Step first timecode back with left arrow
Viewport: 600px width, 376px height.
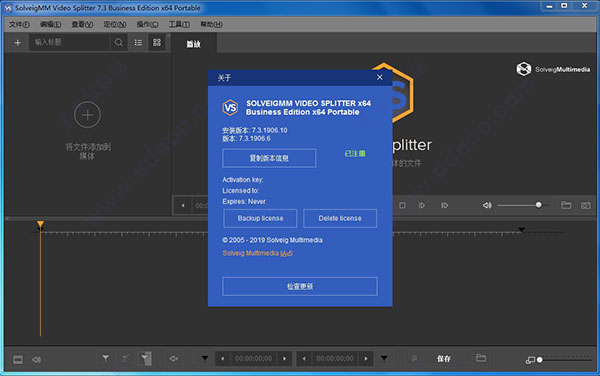pos(223,358)
